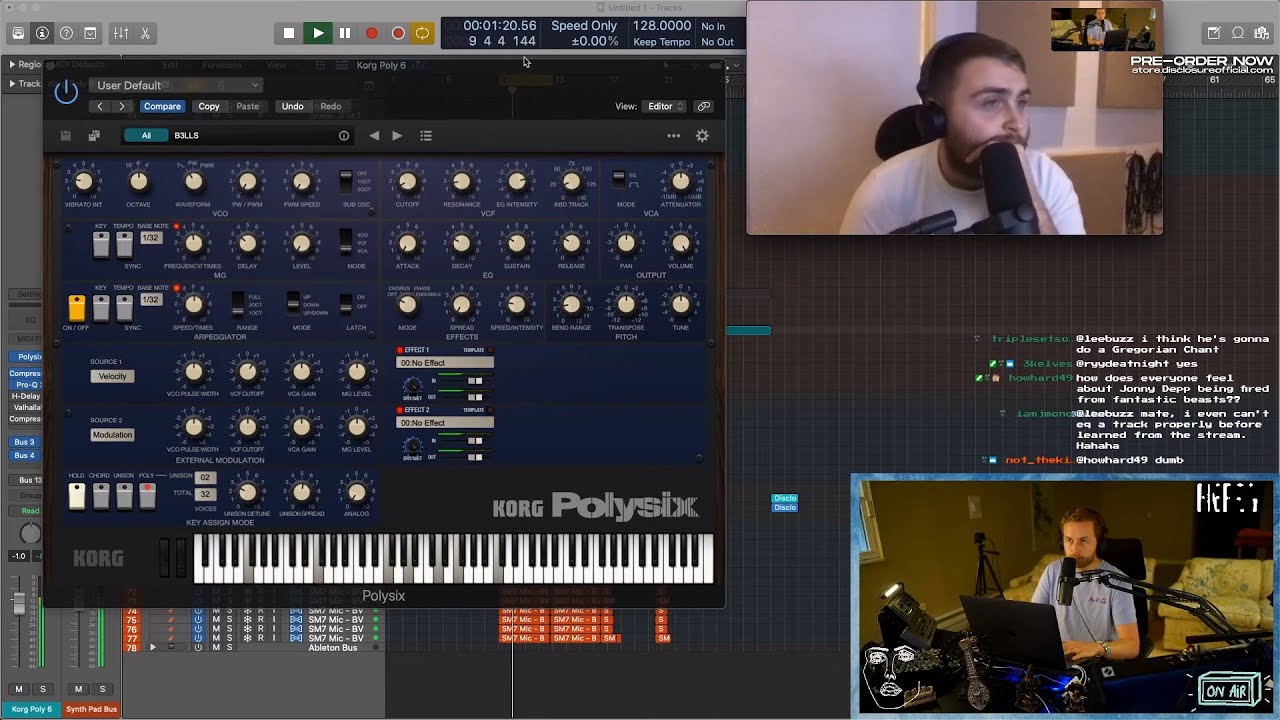Click the tempo display 128.0000
The height and width of the screenshot is (720, 1280).
click(662, 26)
